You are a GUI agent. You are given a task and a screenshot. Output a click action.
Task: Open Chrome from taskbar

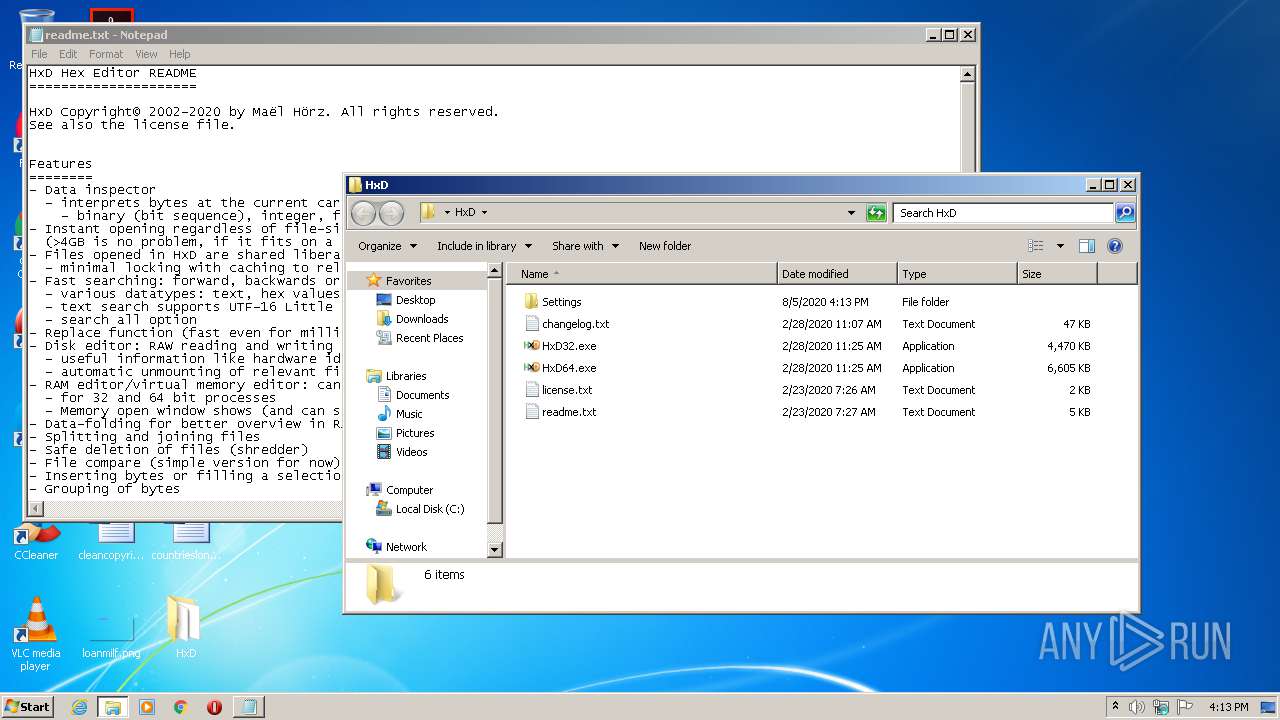[181, 707]
